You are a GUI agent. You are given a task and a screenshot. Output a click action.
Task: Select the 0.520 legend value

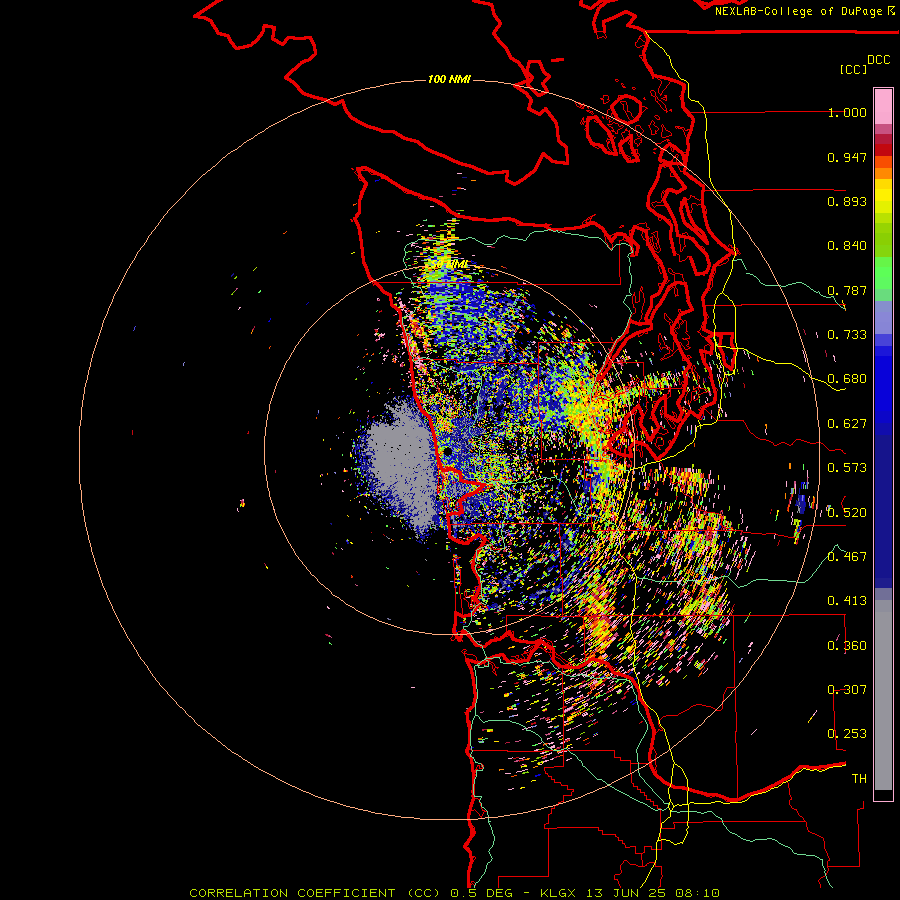tap(847, 513)
